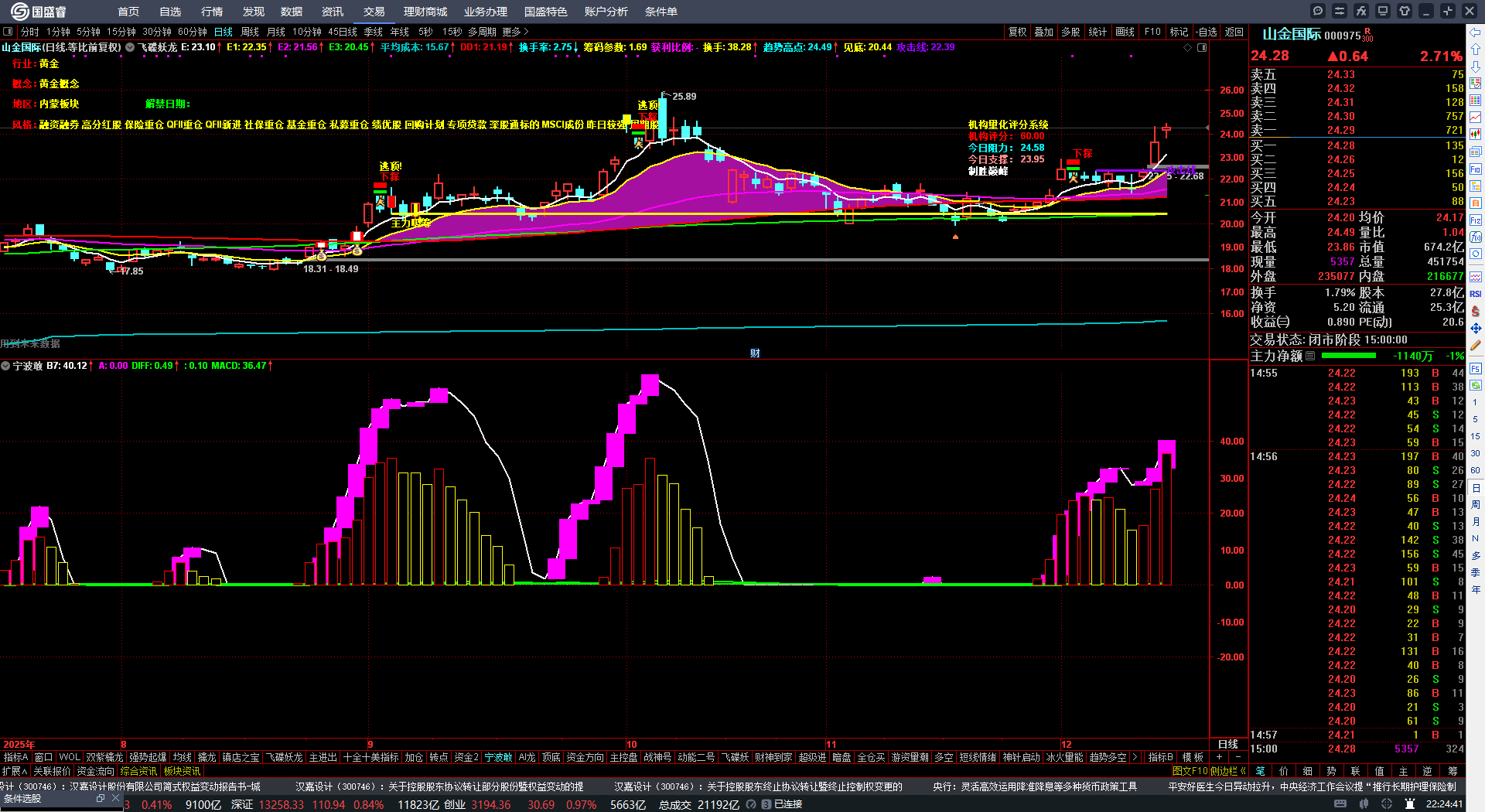Expand the 指标A indicator group
Screen dimensions: 1485x812
[x=15, y=757]
